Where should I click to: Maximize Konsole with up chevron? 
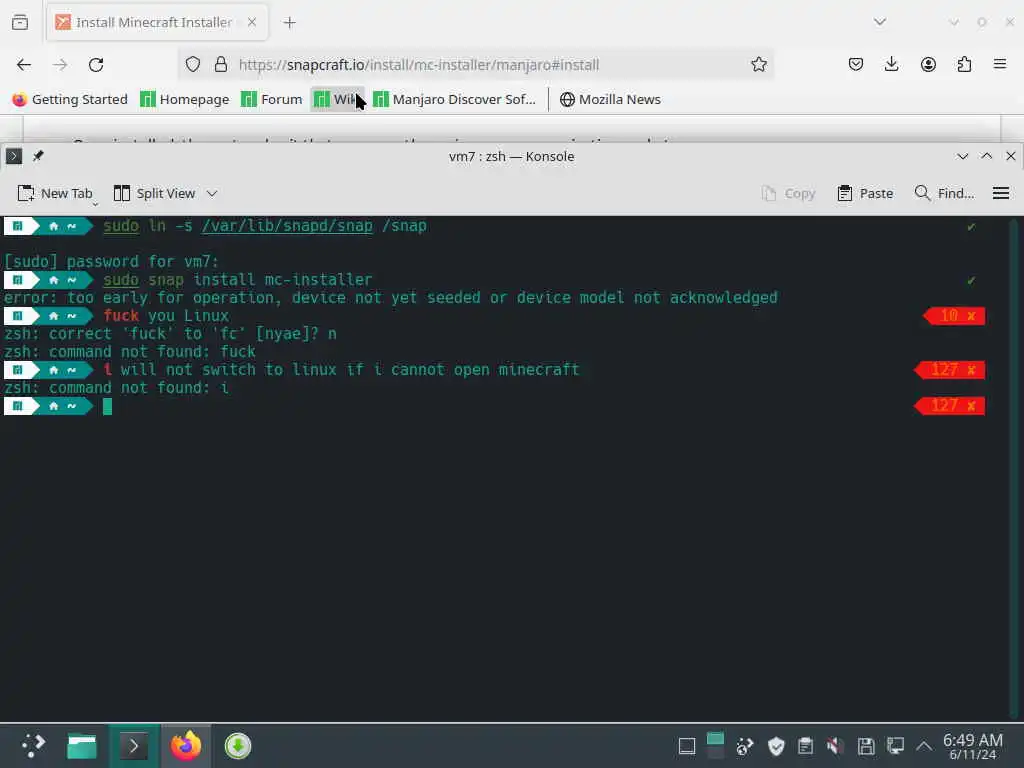[986, 156]
